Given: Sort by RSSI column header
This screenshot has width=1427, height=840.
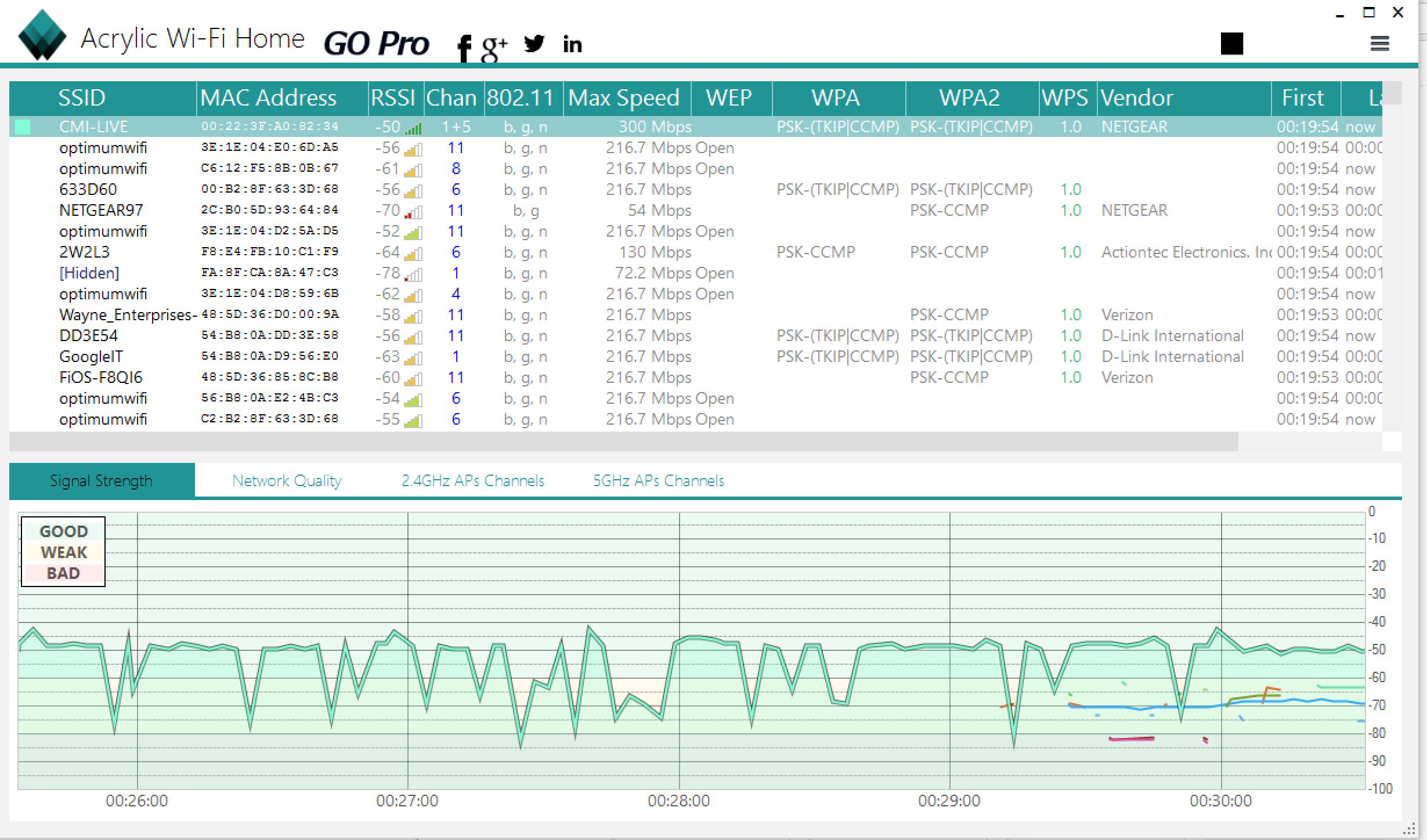Looking at the screenshot, I should (x=393, y=98).
